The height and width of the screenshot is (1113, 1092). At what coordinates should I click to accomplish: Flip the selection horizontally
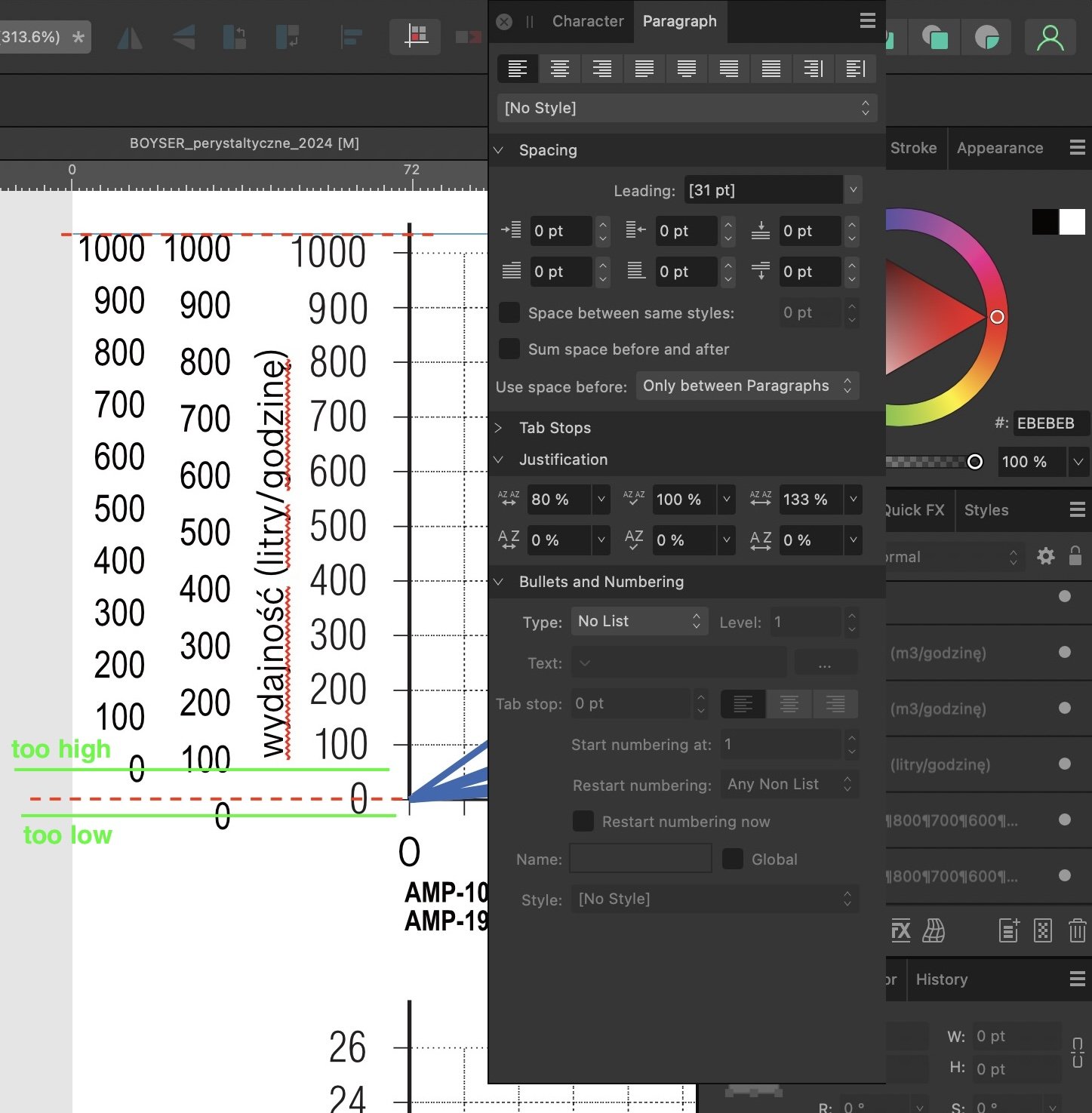(x=129, y=37)
